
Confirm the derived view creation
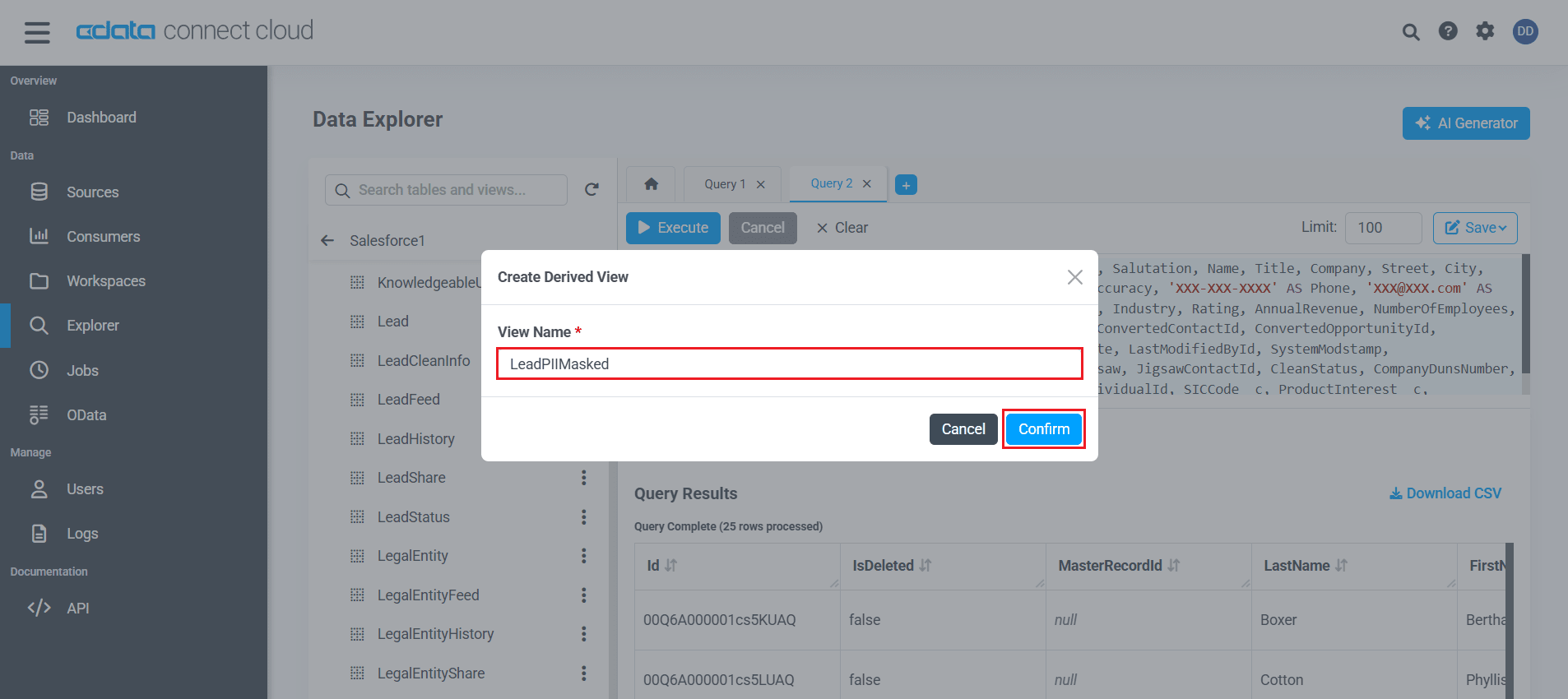[x=1043, y=429]
